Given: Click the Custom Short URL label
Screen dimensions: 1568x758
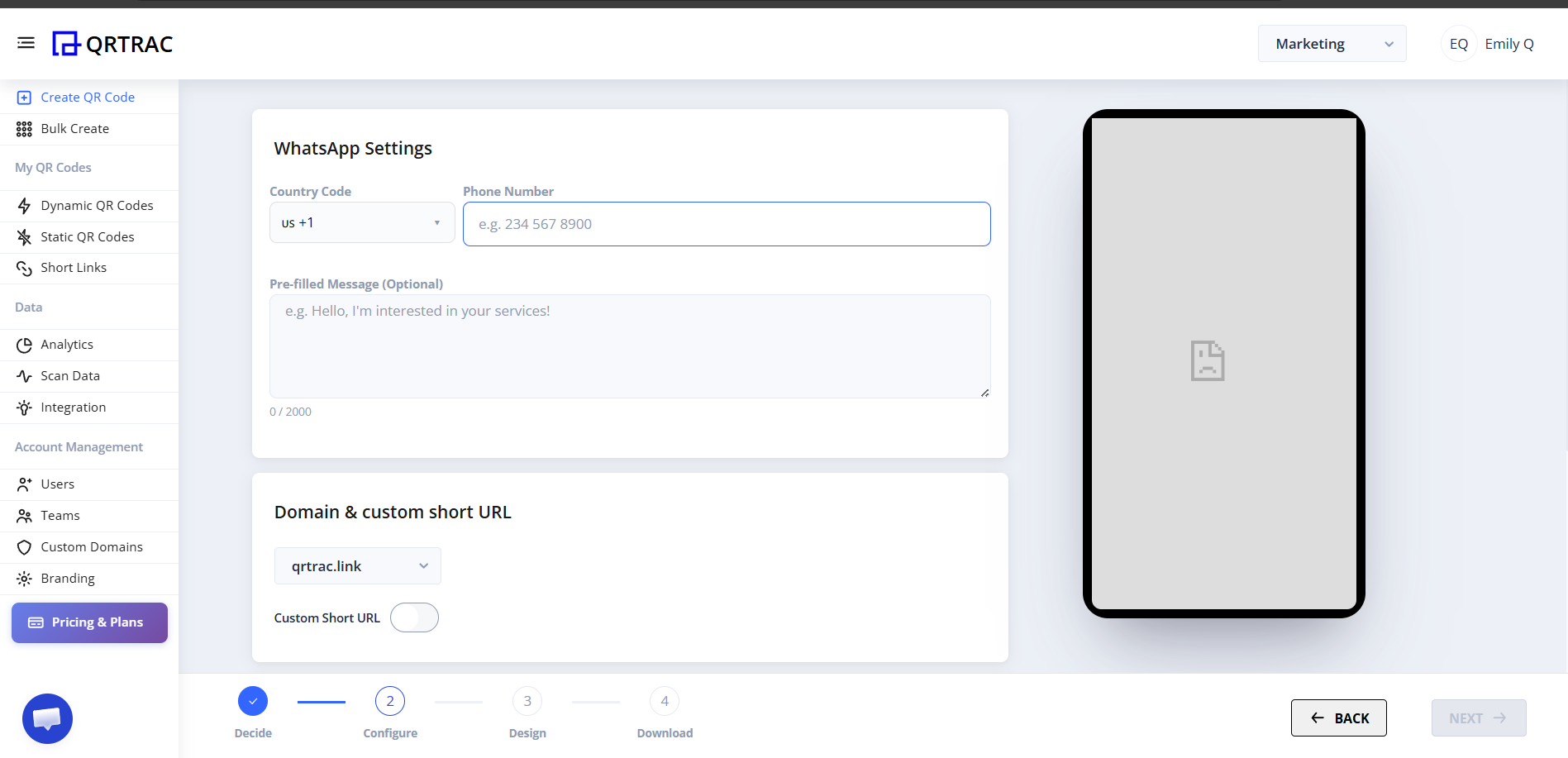Looking at the screenshot, I should 327,618.
